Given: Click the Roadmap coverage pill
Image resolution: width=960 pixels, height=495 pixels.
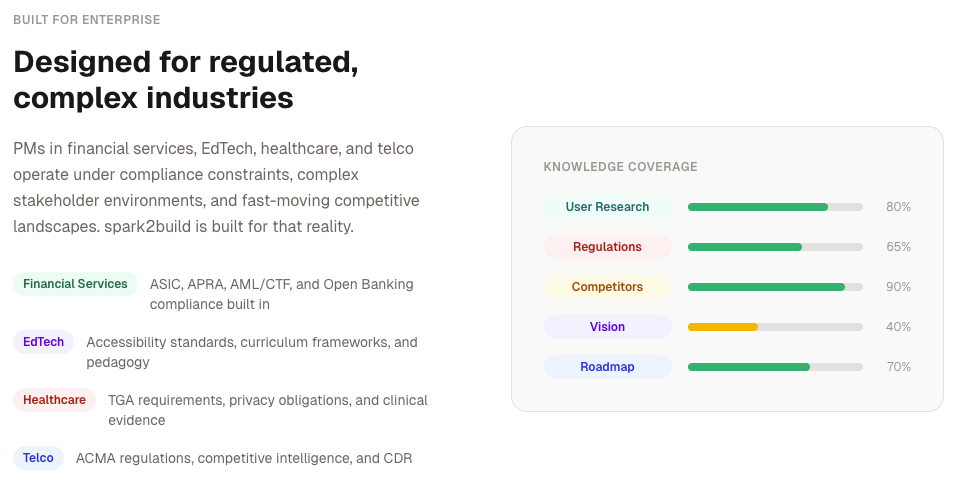Looking at the screenshot, I should [607, 367].
